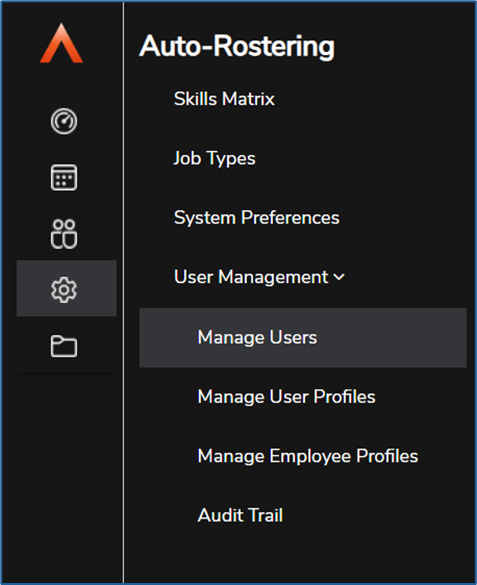This screenshot has width=477, height=585.
Task: Open System Preferences
Action: (x=257, y=218)
